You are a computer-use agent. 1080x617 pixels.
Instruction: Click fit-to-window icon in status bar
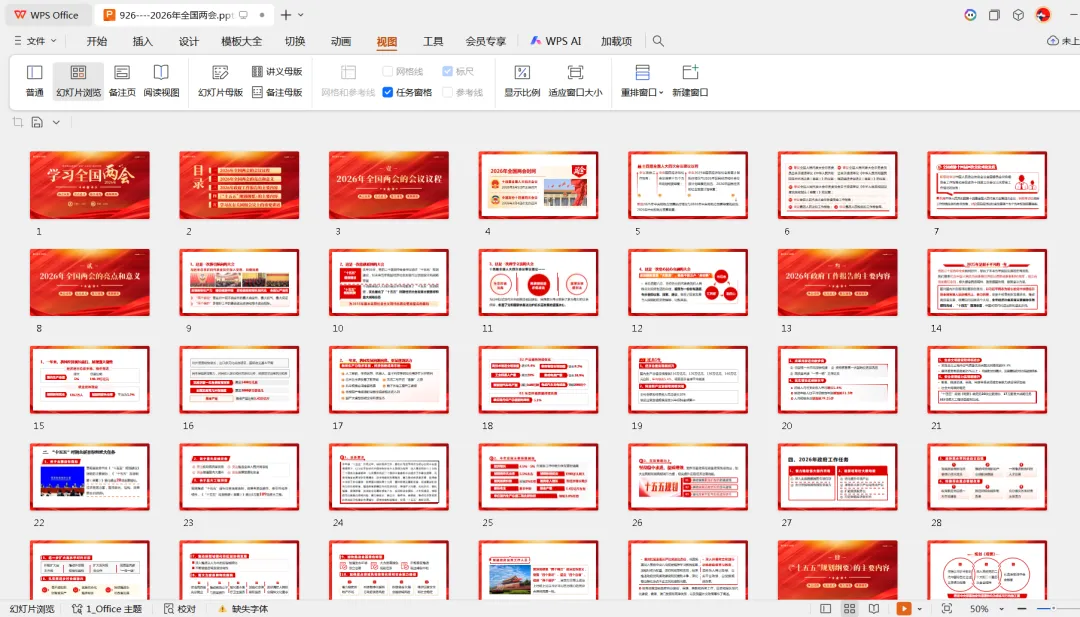tap(947, 609)
